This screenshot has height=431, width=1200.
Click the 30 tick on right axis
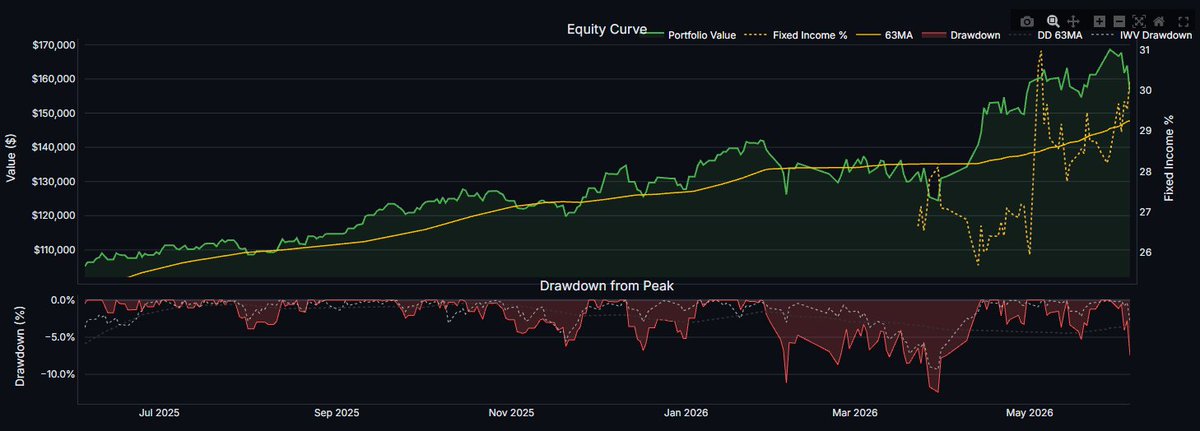[x=1146, y=90]
